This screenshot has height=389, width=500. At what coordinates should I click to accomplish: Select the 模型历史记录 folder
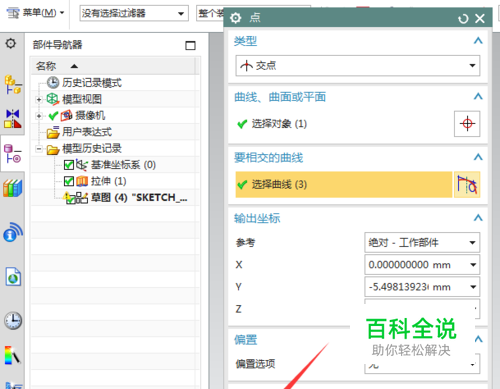pos(92,148)
